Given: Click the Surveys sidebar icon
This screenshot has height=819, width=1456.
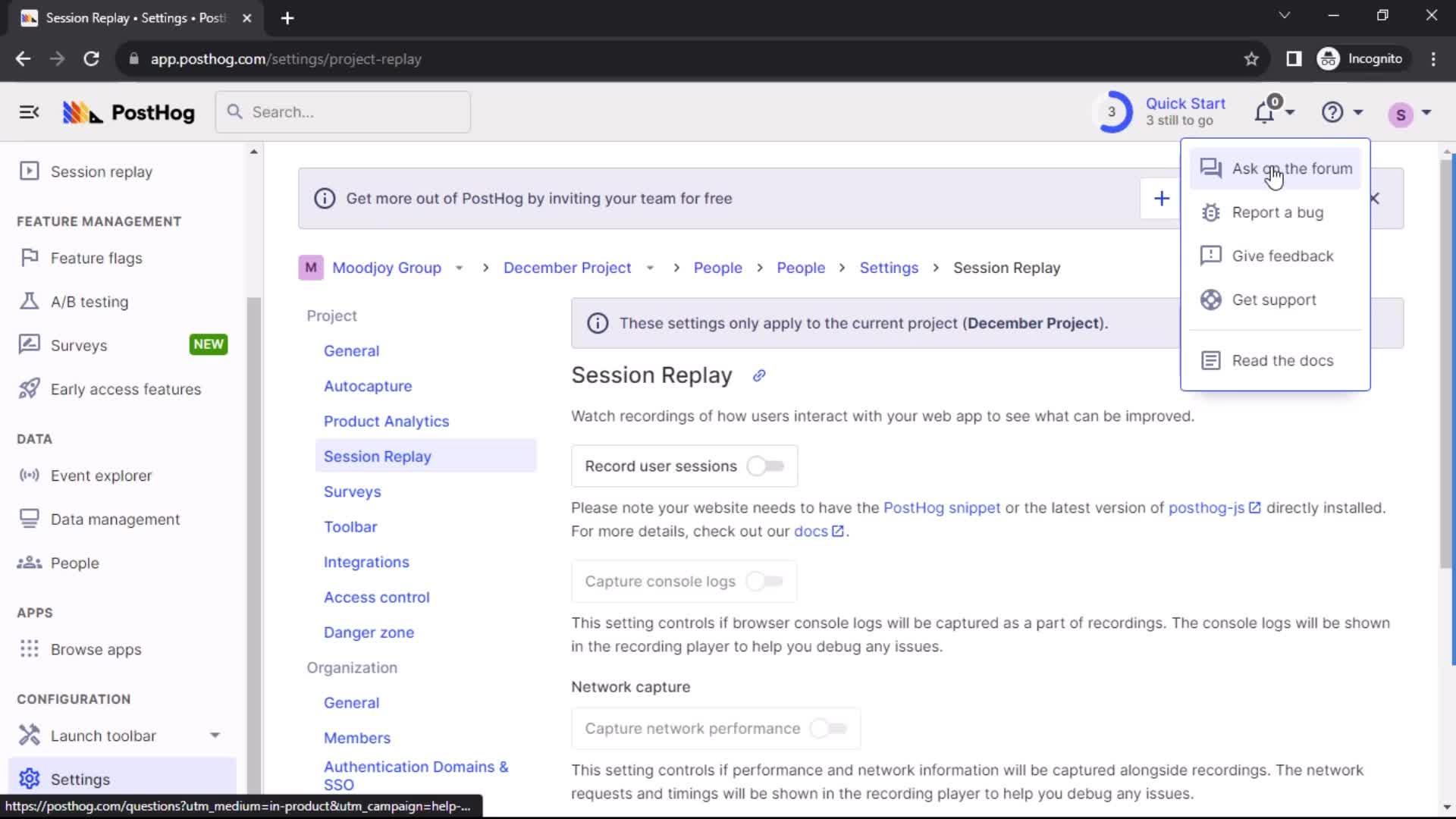Looking at the screenshot, I should 27,345.
